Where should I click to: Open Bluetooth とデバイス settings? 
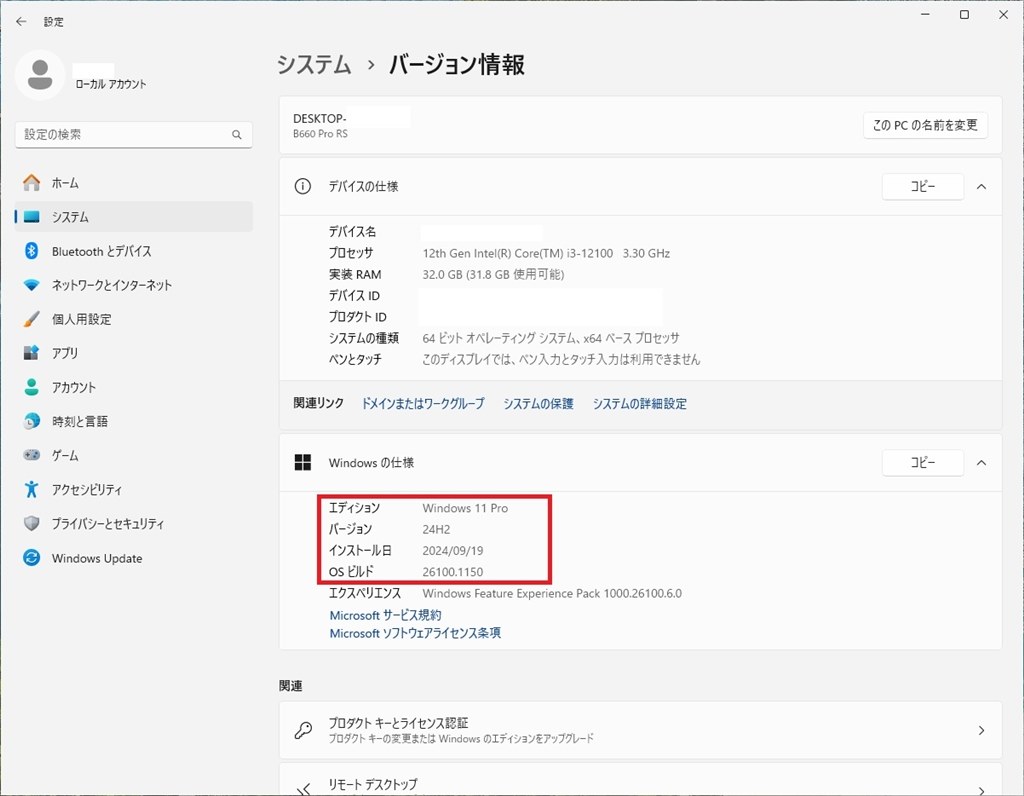point(80,251)
